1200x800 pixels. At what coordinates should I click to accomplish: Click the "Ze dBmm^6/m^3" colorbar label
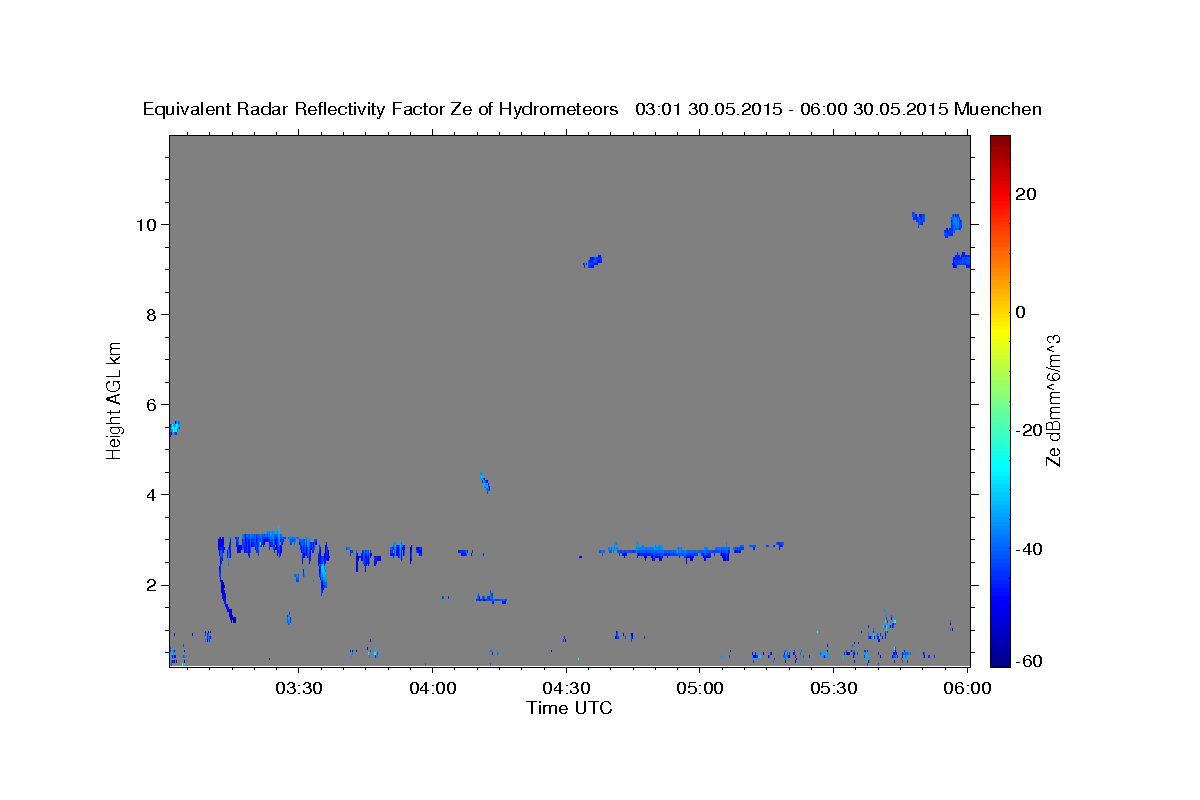click(1052, 400)
